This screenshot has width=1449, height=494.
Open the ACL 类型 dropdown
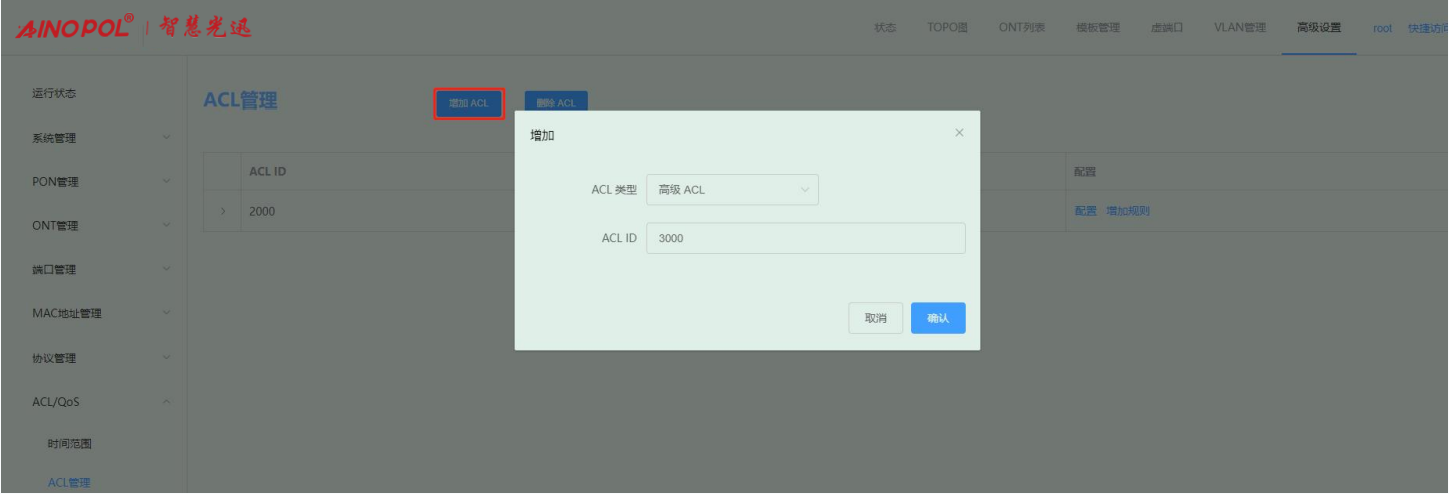pos(732,190)
